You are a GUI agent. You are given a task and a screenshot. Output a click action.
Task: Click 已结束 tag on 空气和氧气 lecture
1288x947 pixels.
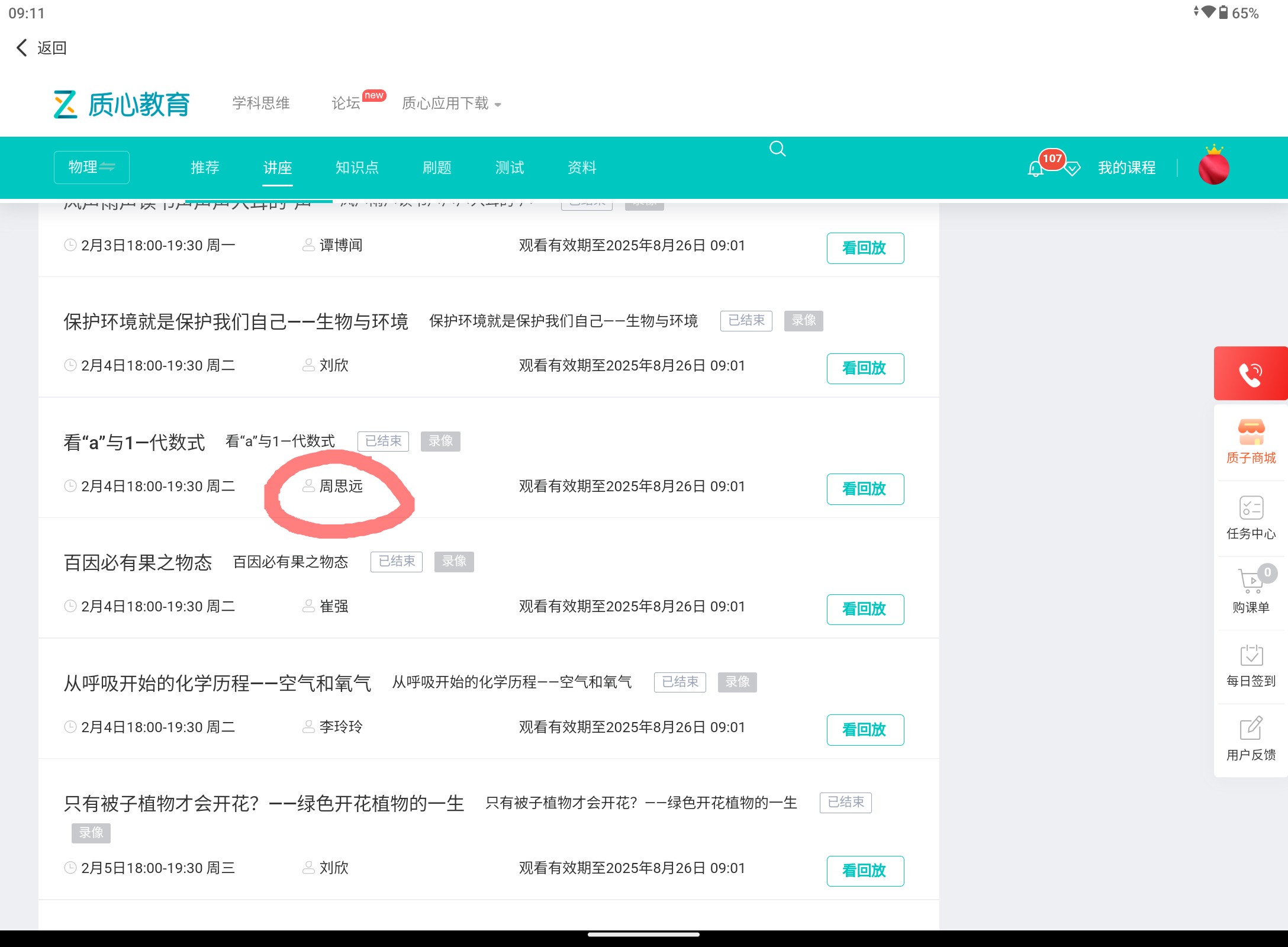click(x=680, y=682)
